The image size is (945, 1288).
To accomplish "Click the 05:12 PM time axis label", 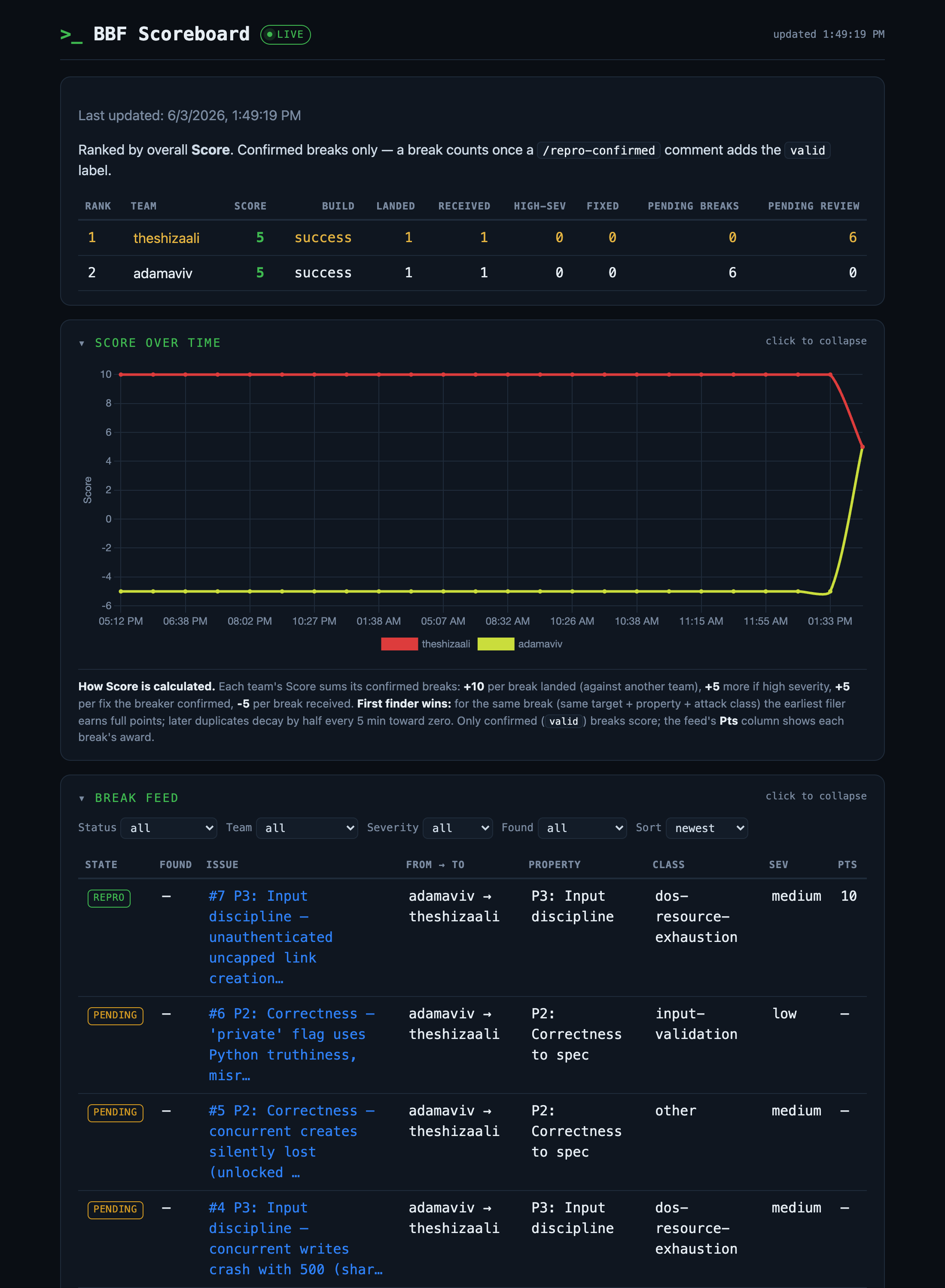I will (x=121, y=621).
